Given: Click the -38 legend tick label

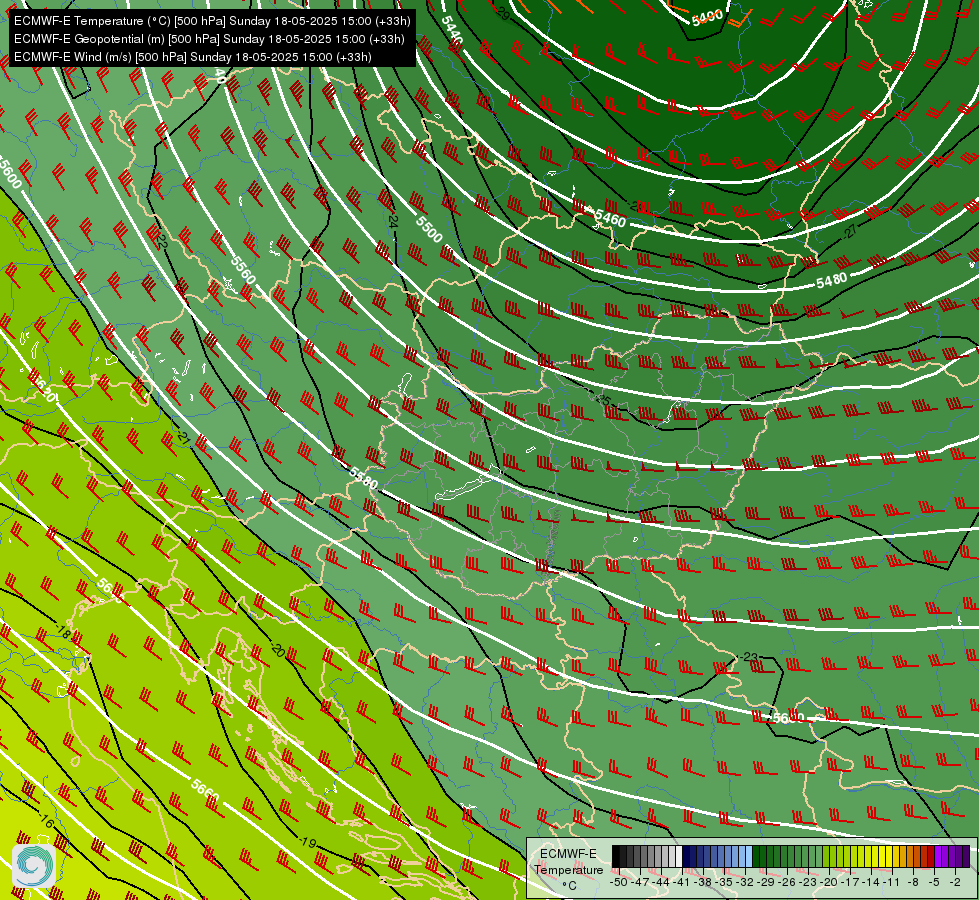Looking at the screenshot, I should tap(703, 882).
